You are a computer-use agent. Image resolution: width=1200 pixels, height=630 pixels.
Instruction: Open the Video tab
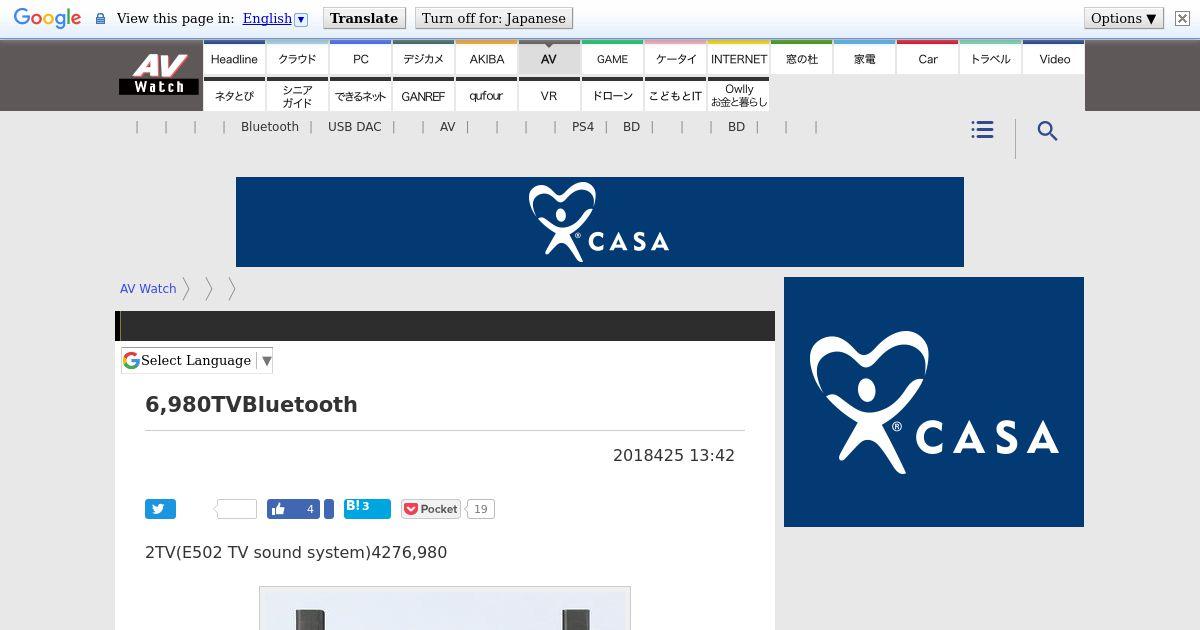point(1054,59)
